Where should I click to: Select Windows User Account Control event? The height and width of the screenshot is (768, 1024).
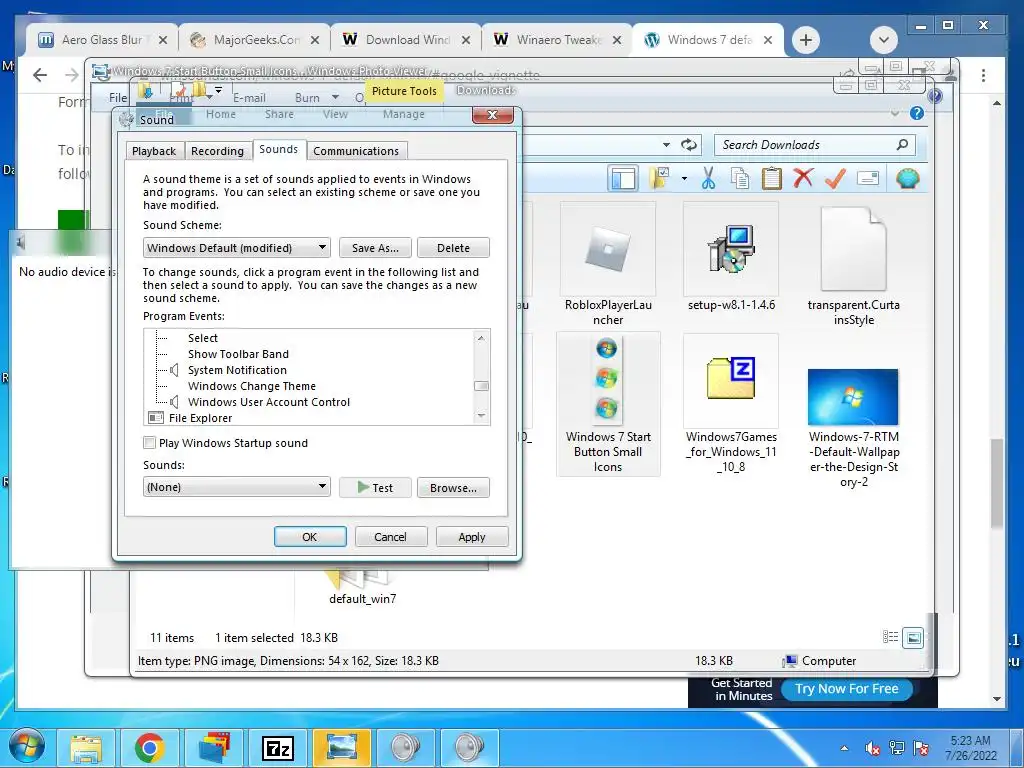coord(268,402)
